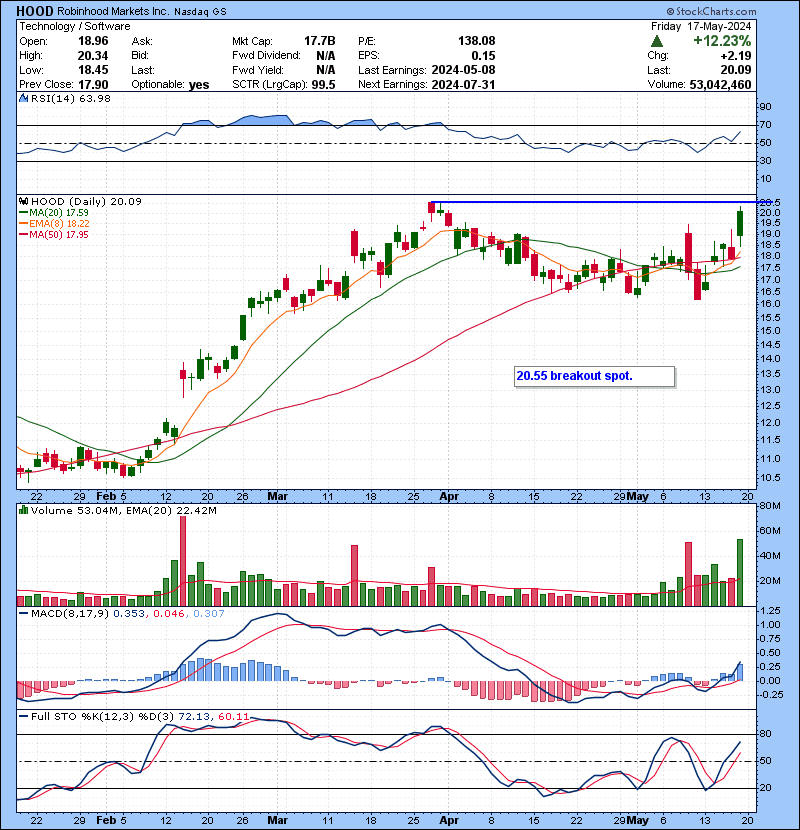The height and width of the screenshot is (830, 800).
Task: Select the HOOD ticker symbol in the header
Action: tap(35, 11)
